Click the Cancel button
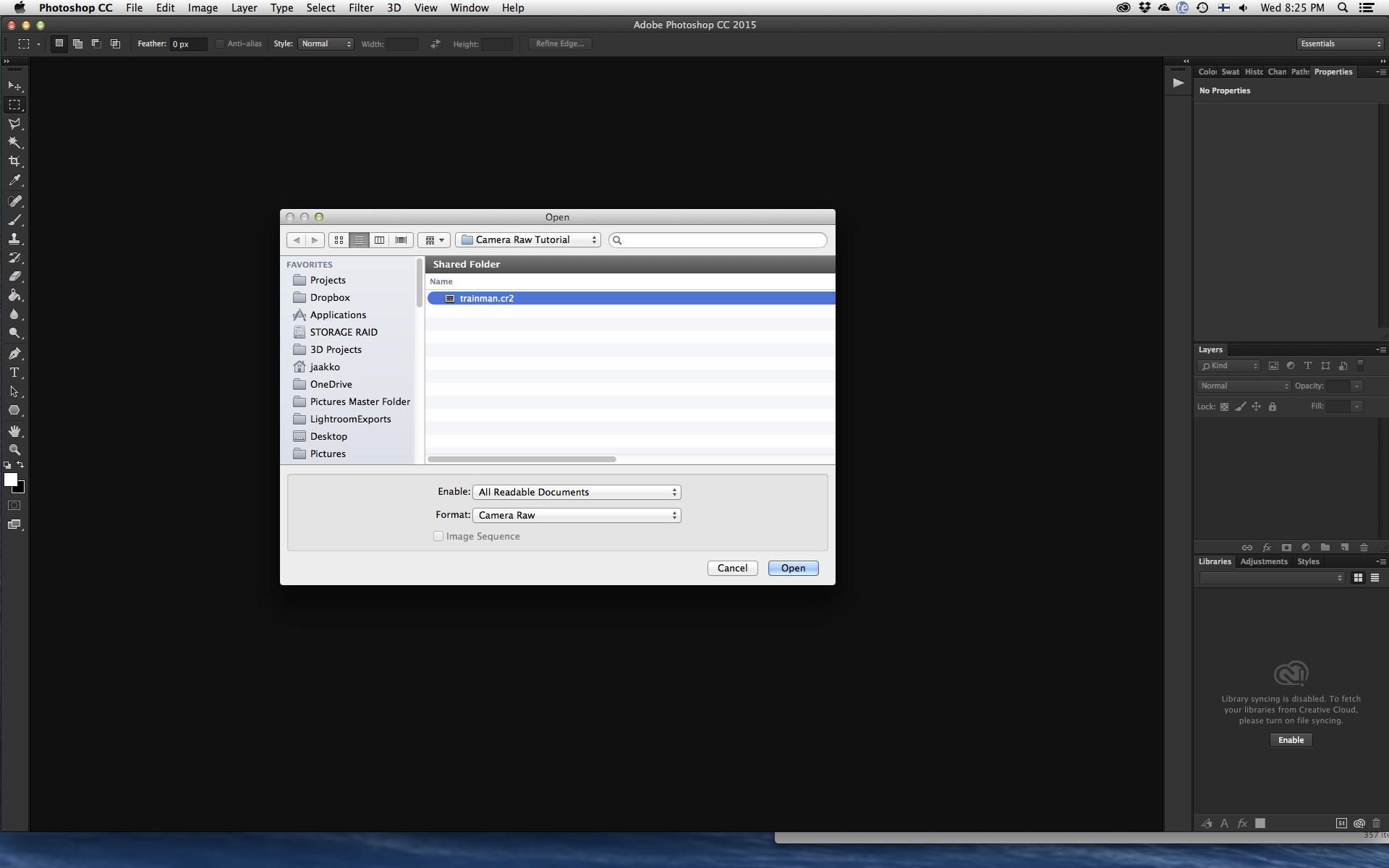Screen dimensions: 1389x868 [732, 569]
